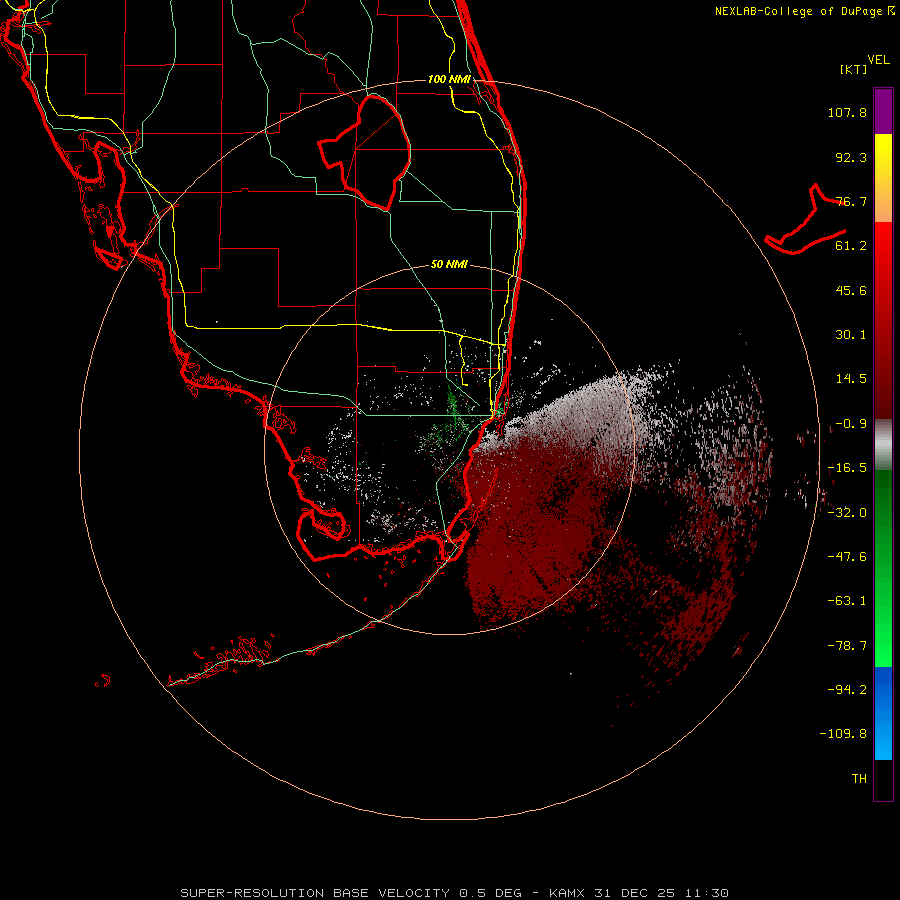Click the green band on the velocity scale
The width and height of the screenshot is (900, 900).
pyautogui.click(x=883, y=568)
